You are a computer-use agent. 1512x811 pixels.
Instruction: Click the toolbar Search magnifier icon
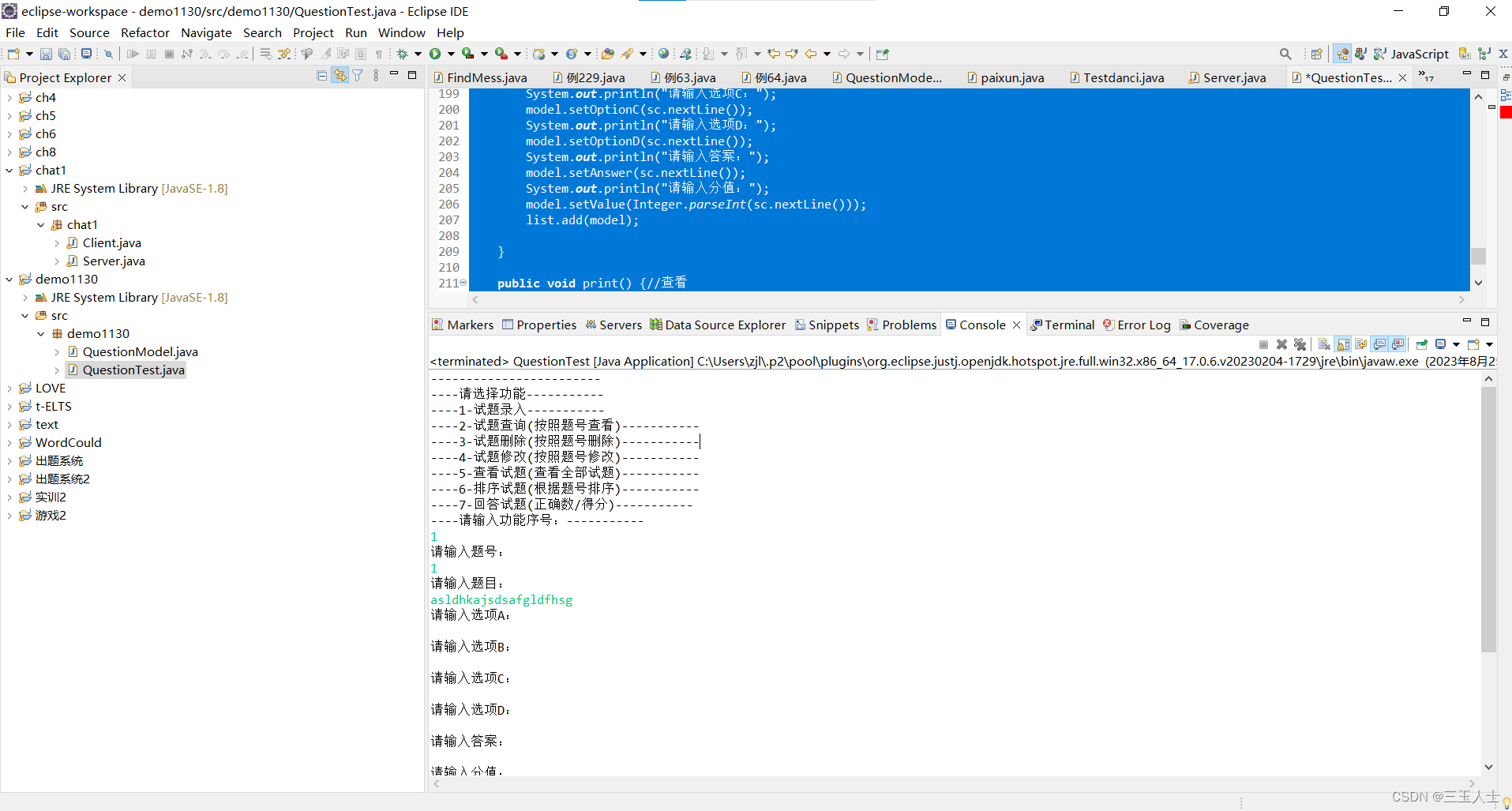pyautogui.click(x=1285, y=54)
